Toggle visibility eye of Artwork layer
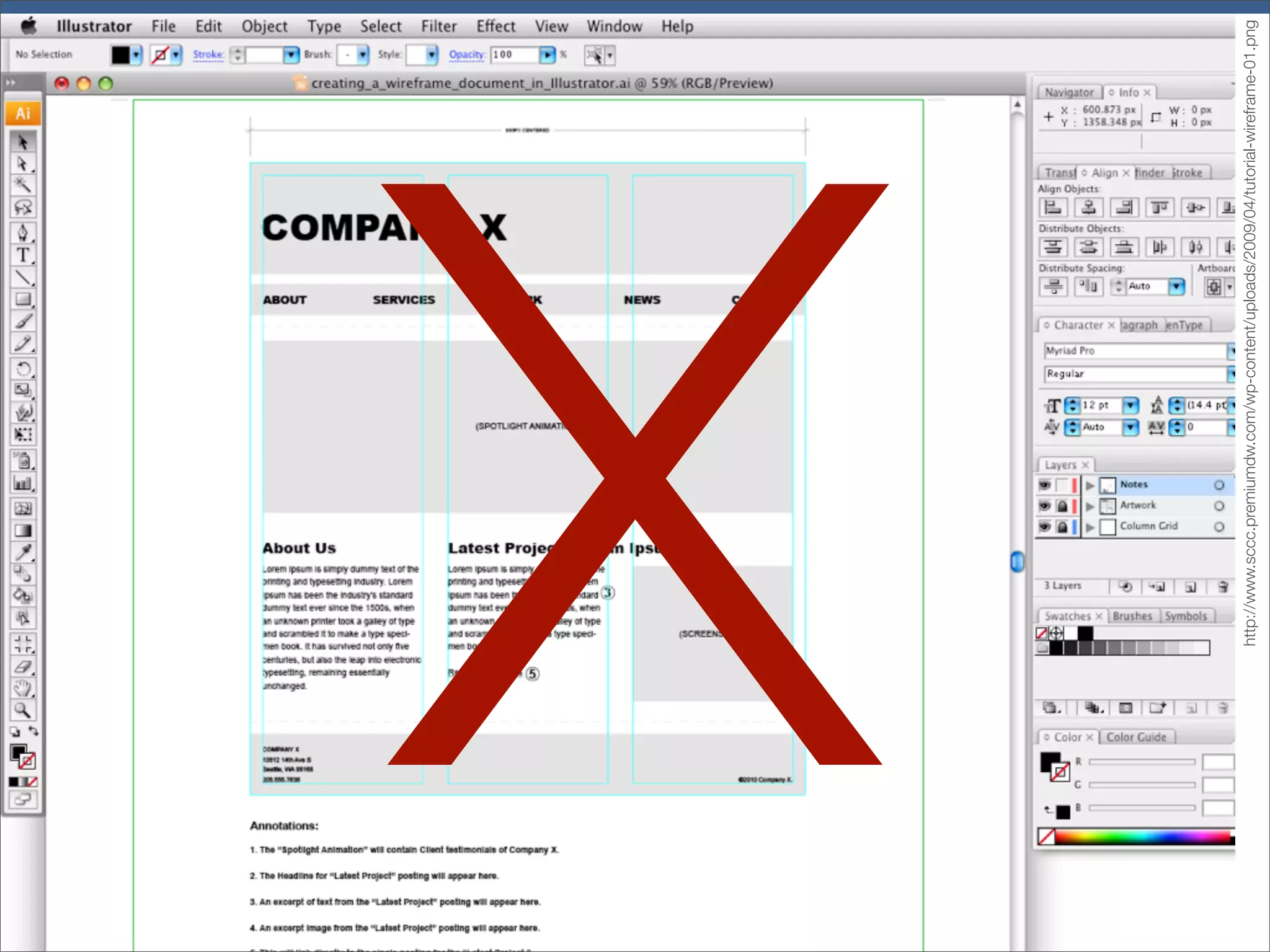 (1045, 506)
